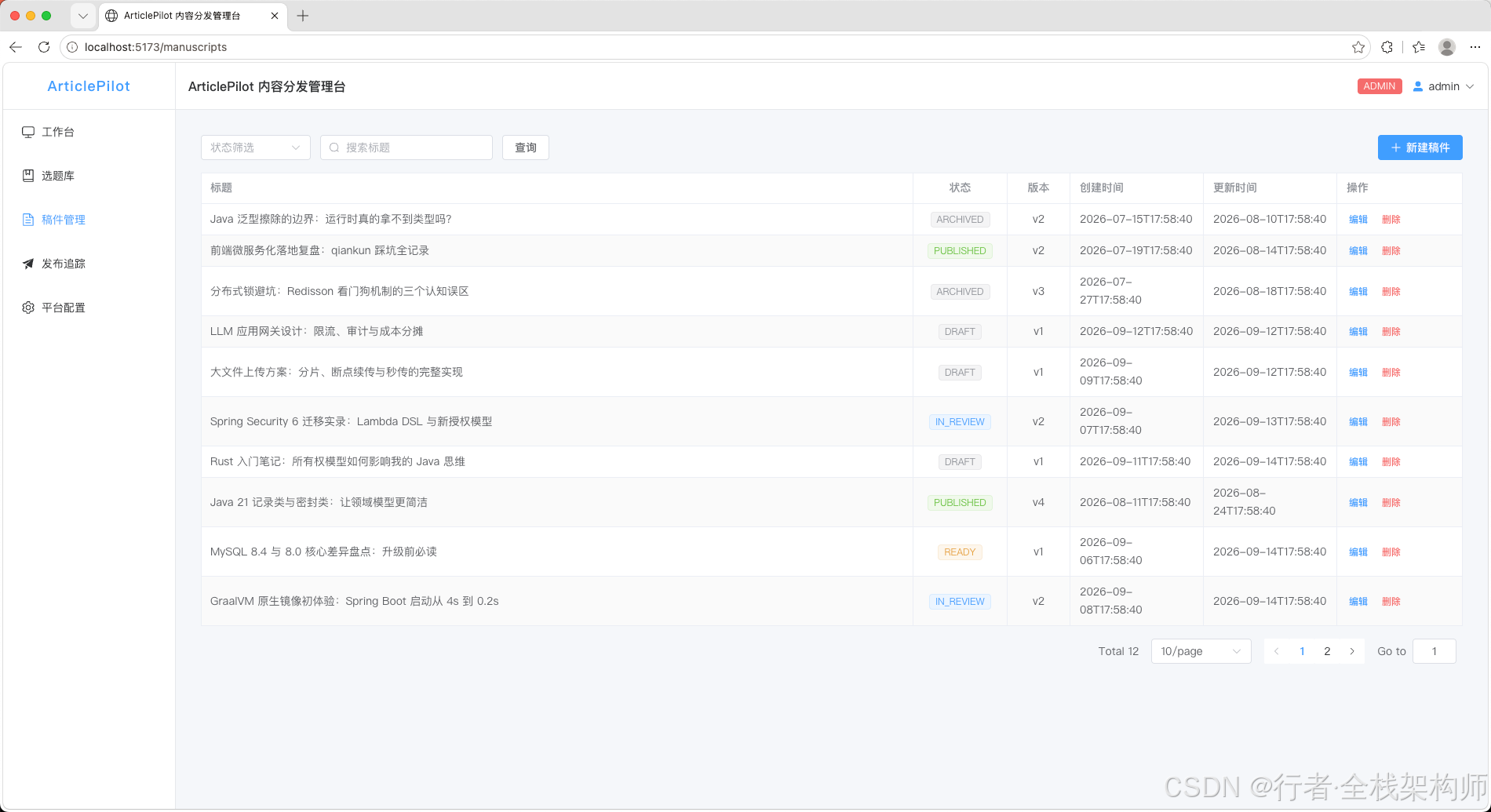1491x812 pixels.
Task: Delete the GraalVM 原生镜像 manuscript
Action: [x=1391, y=602]
